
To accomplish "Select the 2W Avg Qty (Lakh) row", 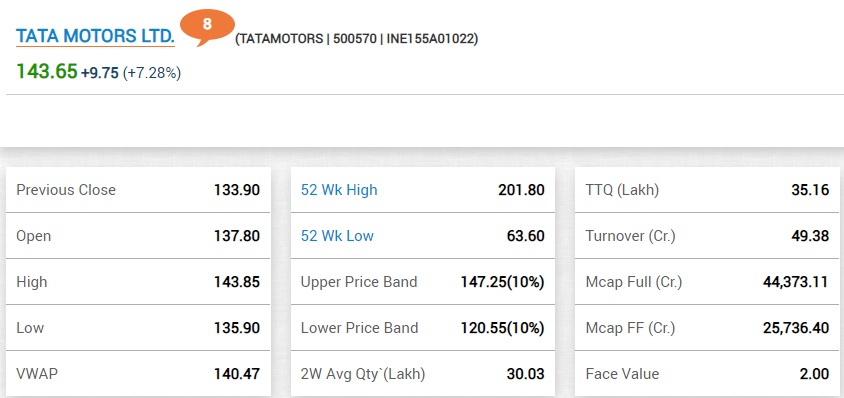I will point(423,374).
